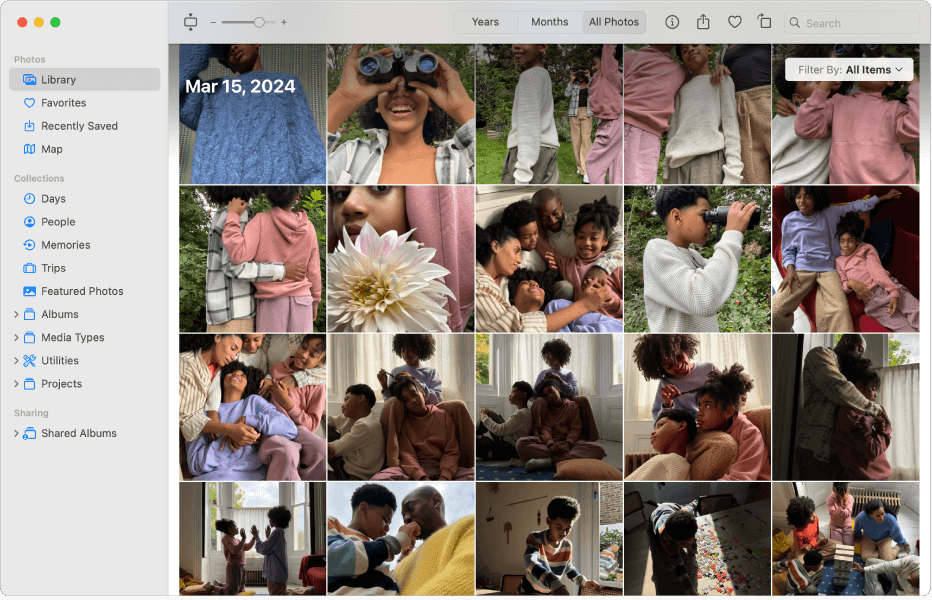This screenshot has width=932, height=600.
Task: Select the photo of kids clapping hands by window
Action: pyautogui.click(x=253, y=539)
